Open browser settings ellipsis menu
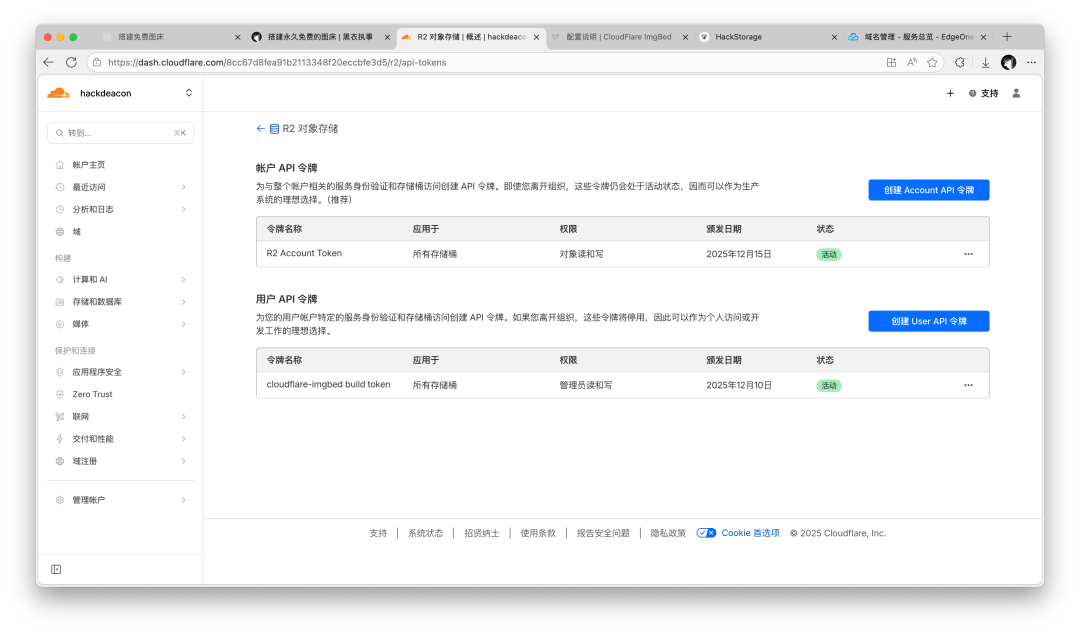1080x634 pixels. [x=1031, y=62]
